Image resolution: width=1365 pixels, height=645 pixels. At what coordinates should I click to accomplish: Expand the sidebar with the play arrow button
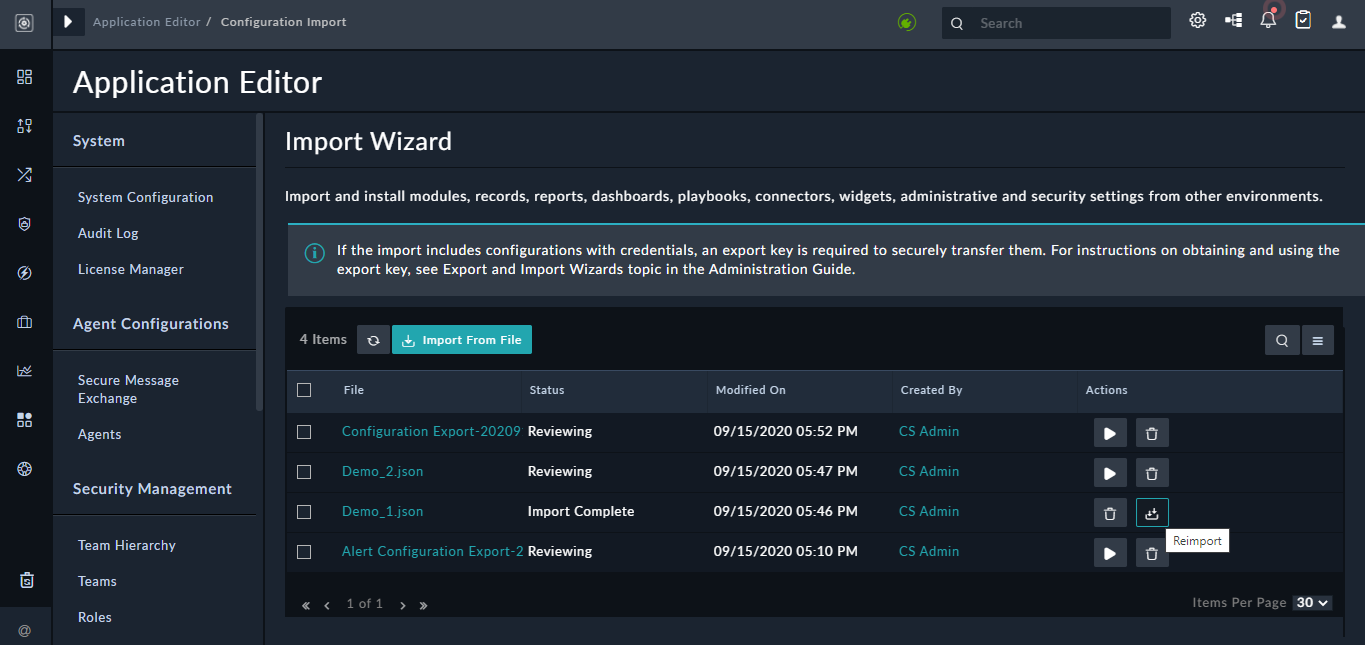coord(68,21)
